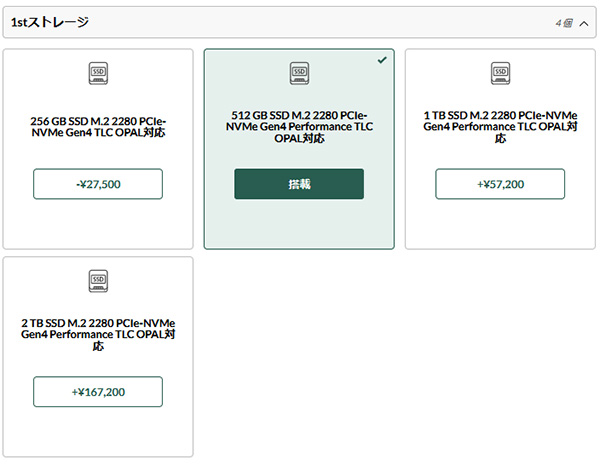
Task: Click the 1 TB SSD M.2 2280 title
Action: tap(500, 127)
